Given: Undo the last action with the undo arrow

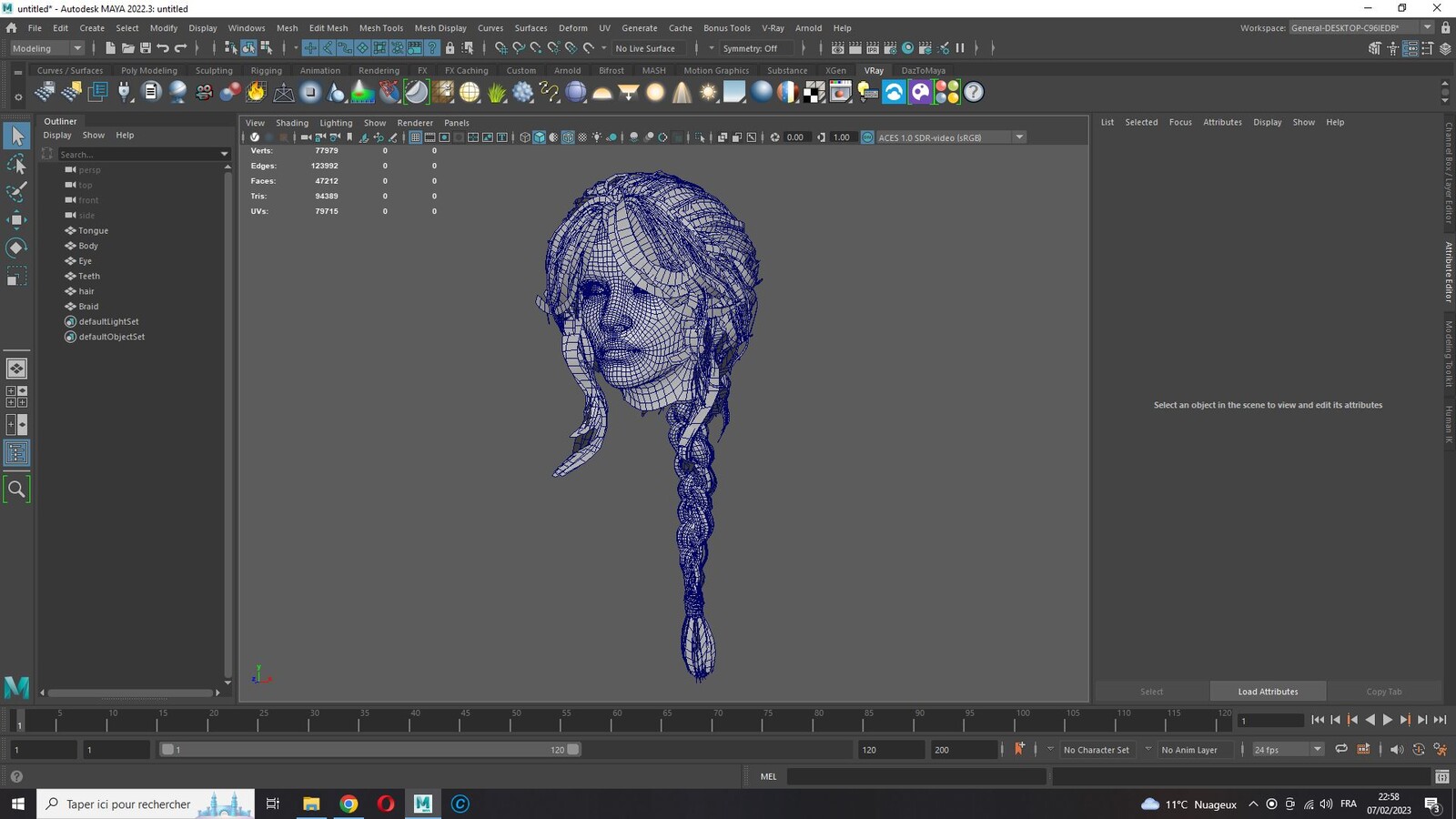Looking at the screenshot, I should (x=163, y=48).
